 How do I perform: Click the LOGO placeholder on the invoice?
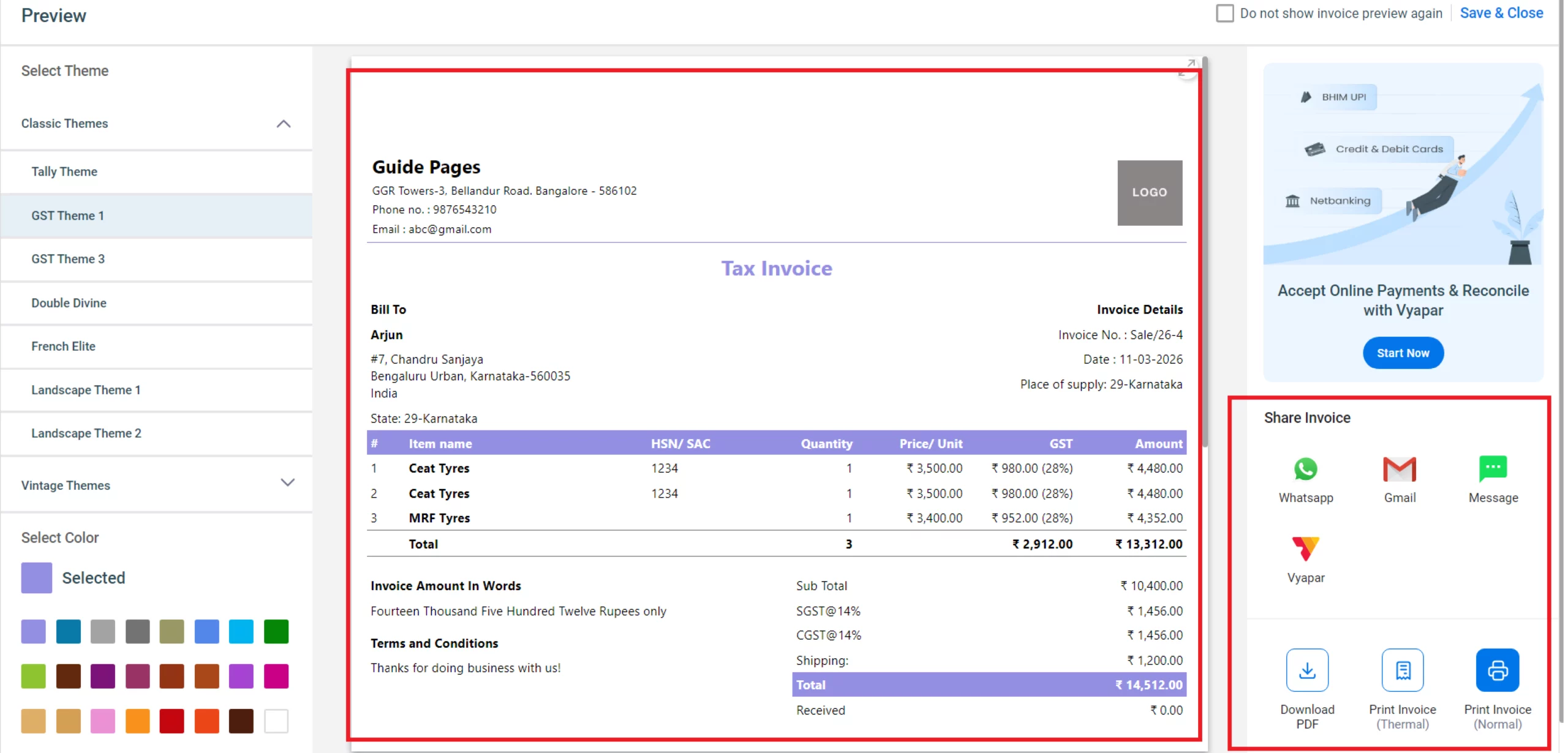click(1150, 192)
